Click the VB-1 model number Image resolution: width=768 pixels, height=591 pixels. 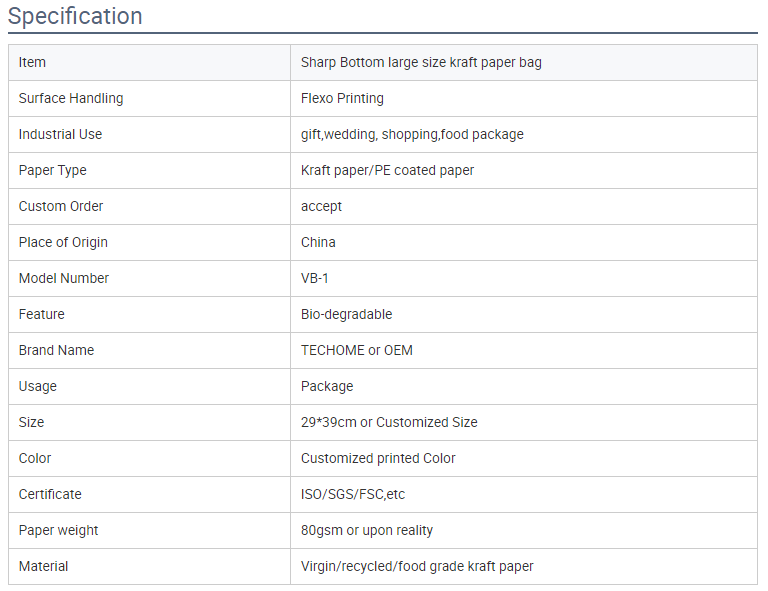pos(314,278)
